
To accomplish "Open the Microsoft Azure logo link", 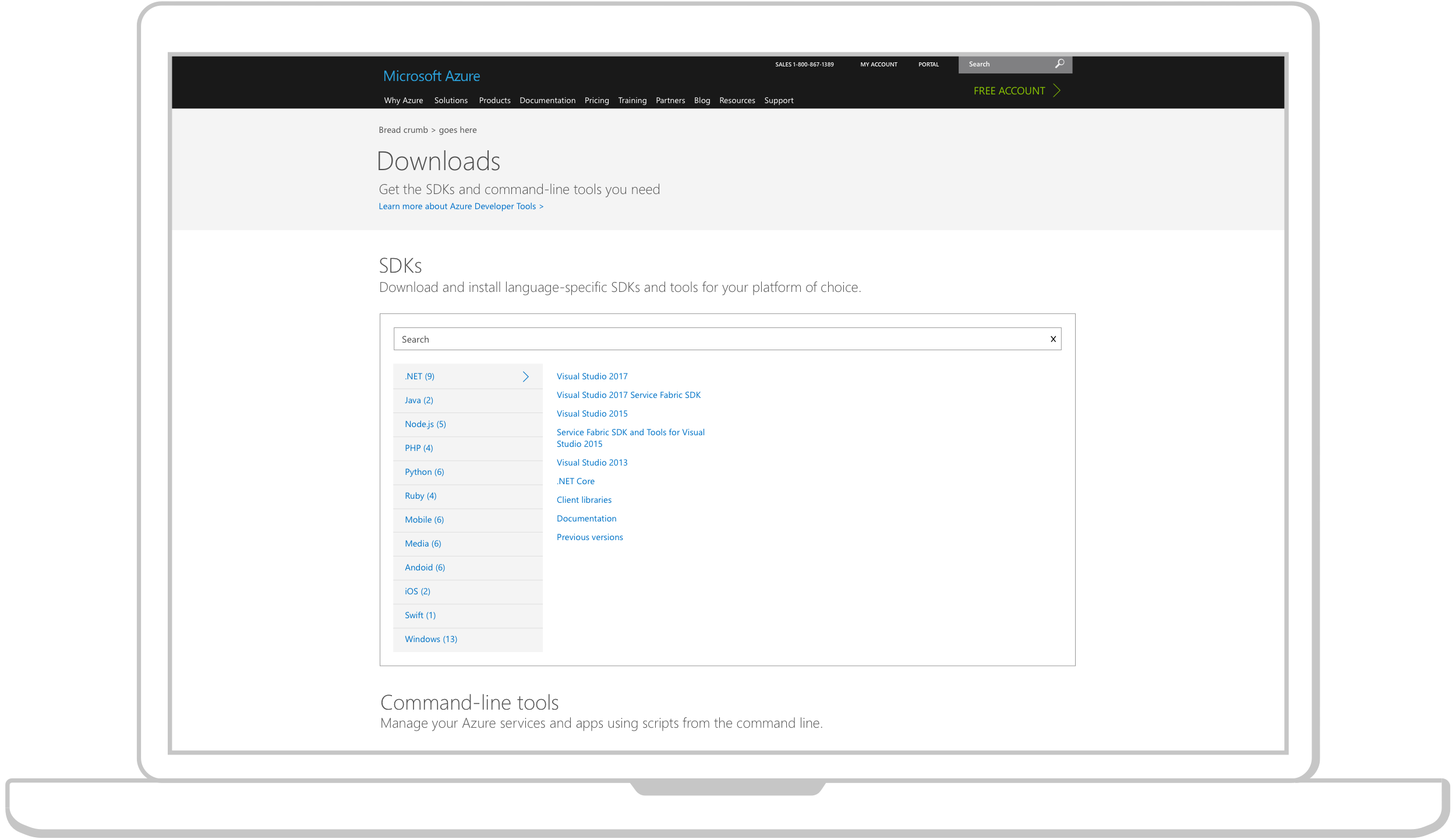I will (432, 76).
